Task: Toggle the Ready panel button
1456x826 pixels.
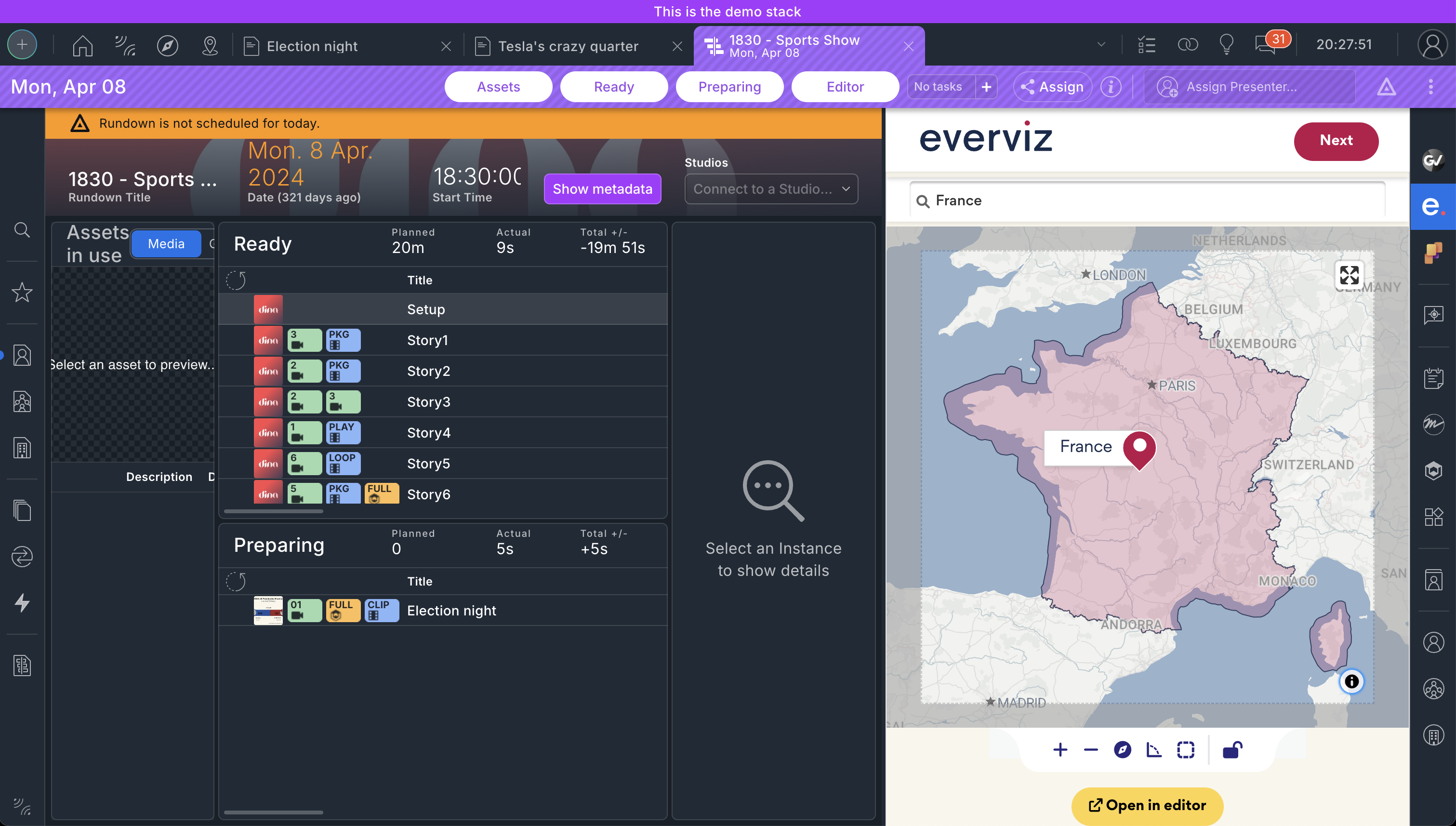Action: pos(614,87)
